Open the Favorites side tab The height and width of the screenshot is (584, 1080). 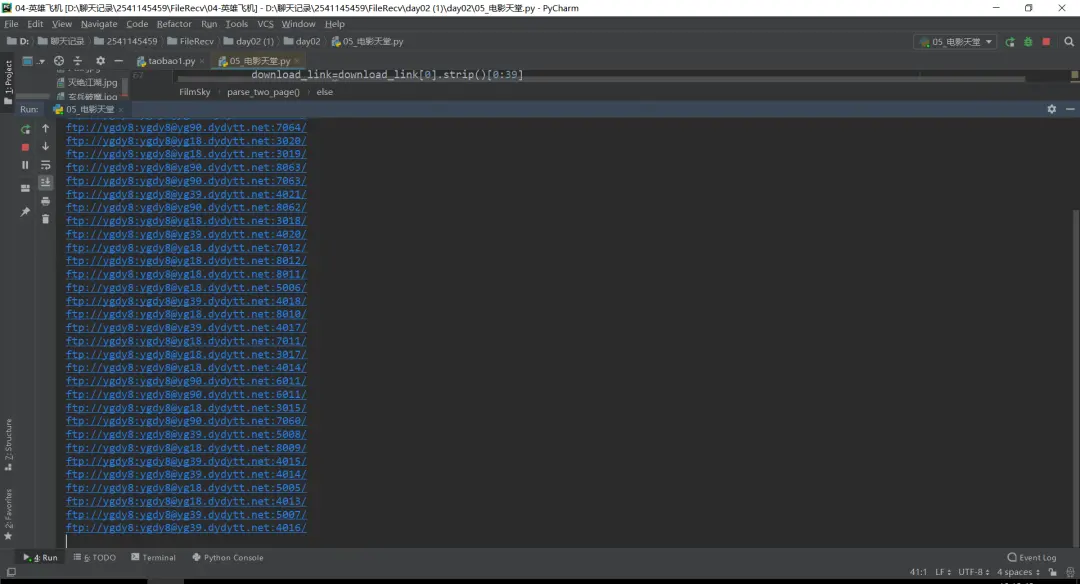[8, 514]
